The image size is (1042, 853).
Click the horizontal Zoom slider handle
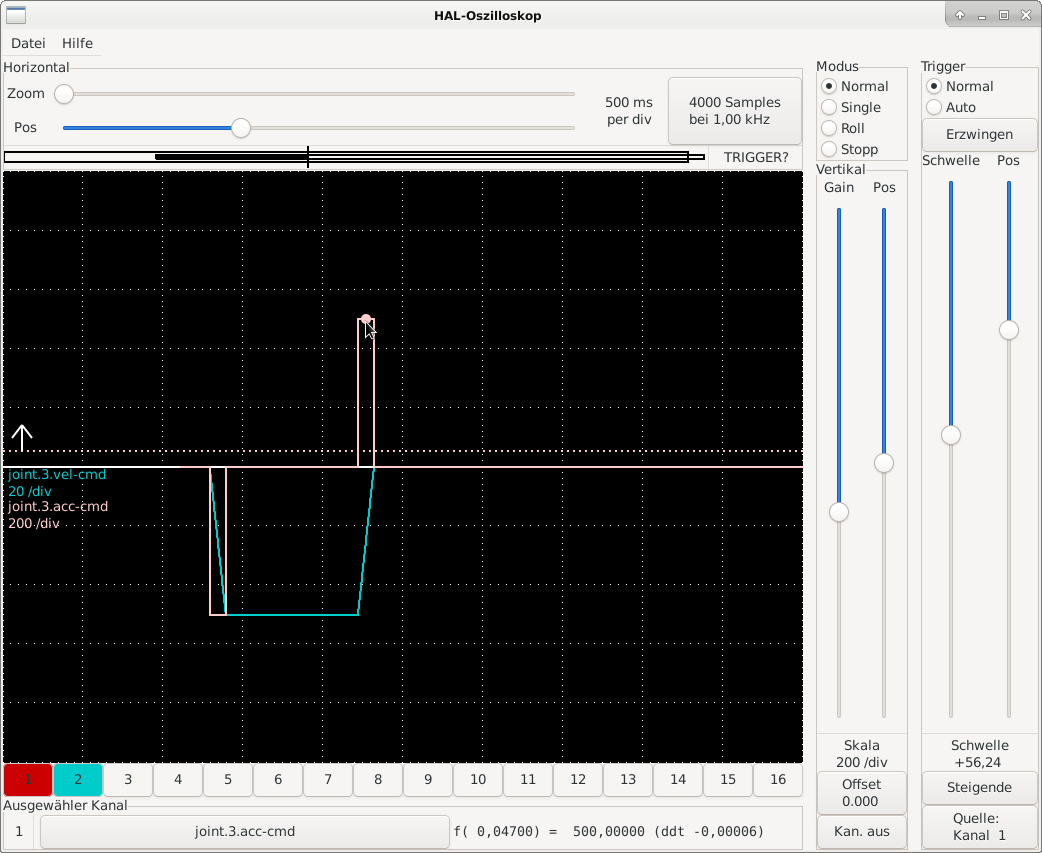(64, 94)
